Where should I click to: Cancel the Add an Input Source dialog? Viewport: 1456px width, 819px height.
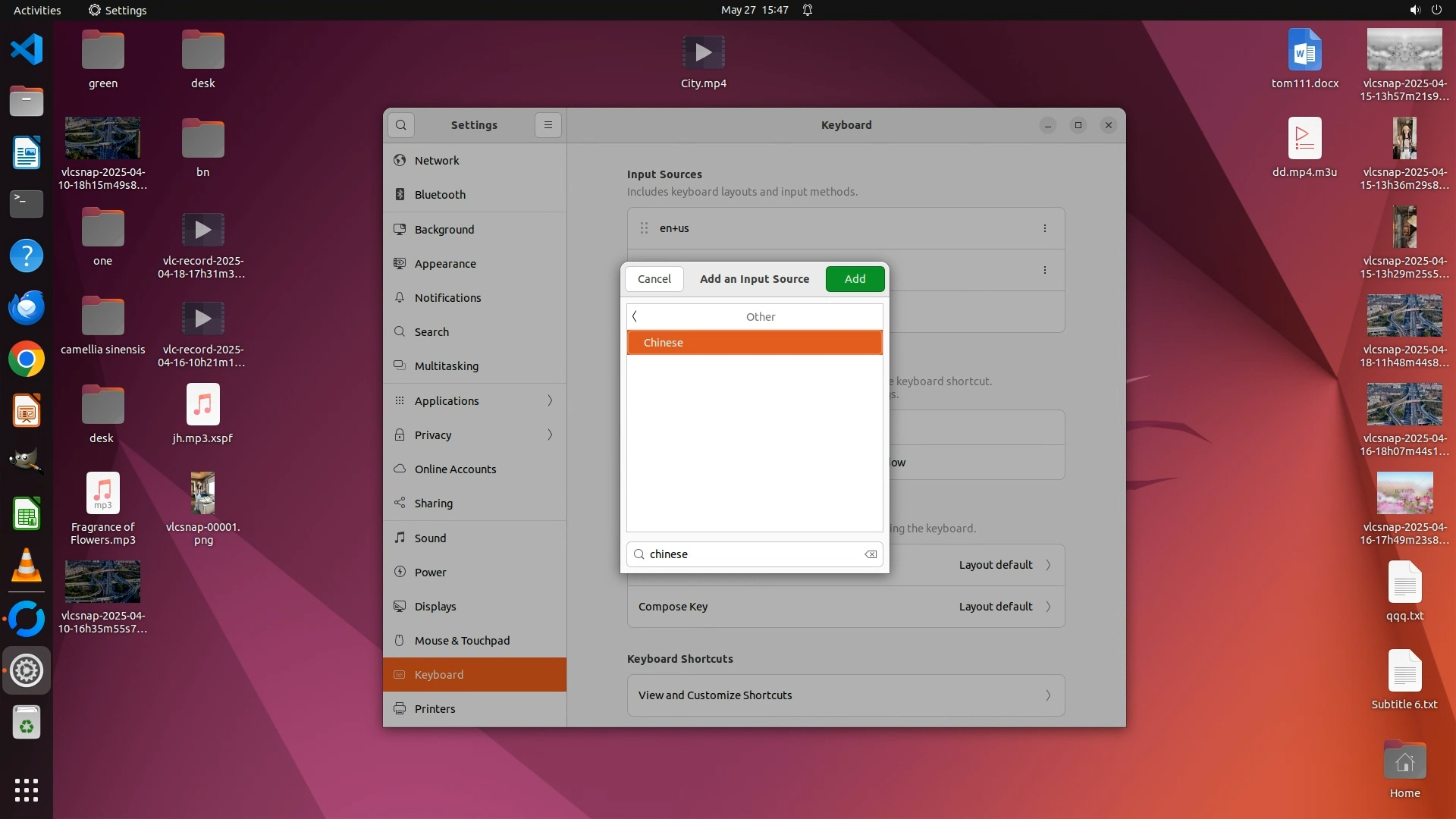tap(654, 279)
